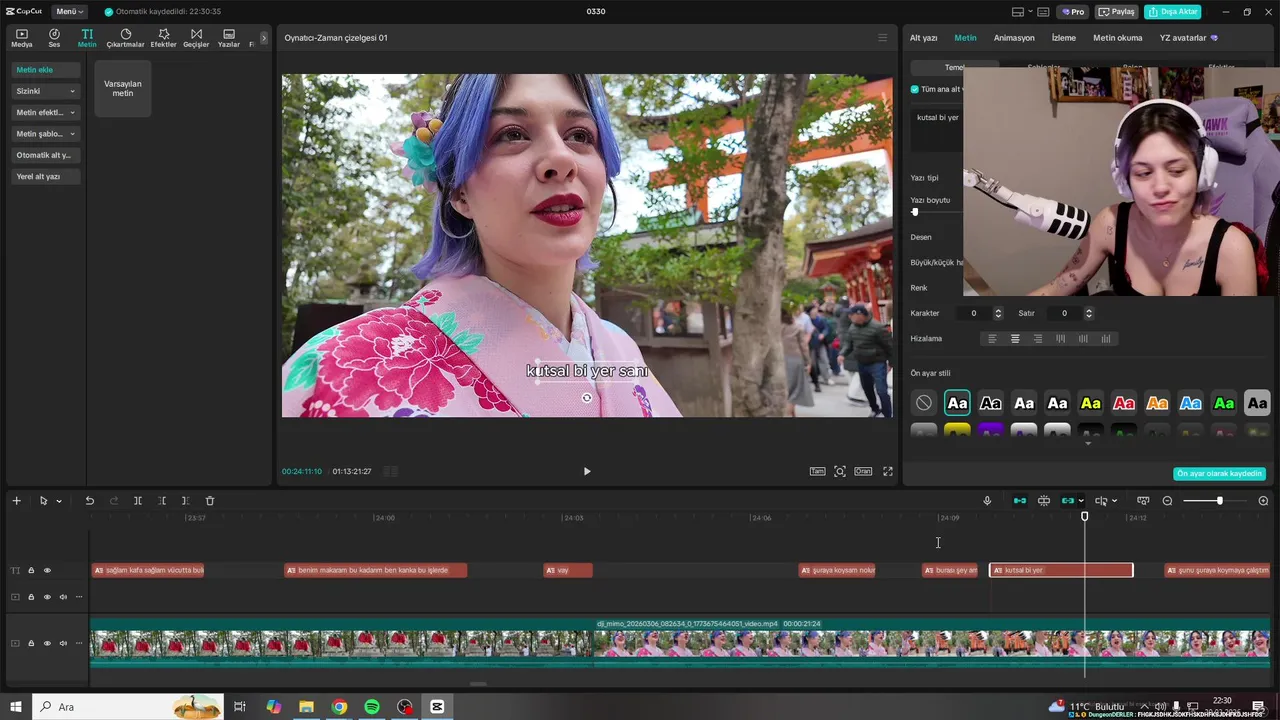The width and height of the screenshot is (1280, 720).
Task: Choose the no-style preset icon
Action: pyautogui.click(x=924, y=403)
